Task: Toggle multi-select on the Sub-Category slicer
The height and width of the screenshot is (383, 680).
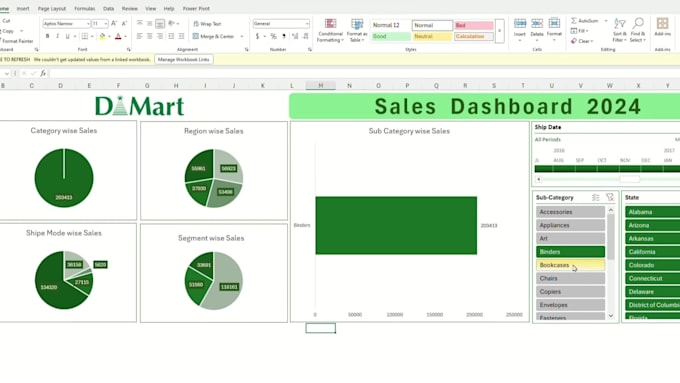Action: tap(596, 197)
